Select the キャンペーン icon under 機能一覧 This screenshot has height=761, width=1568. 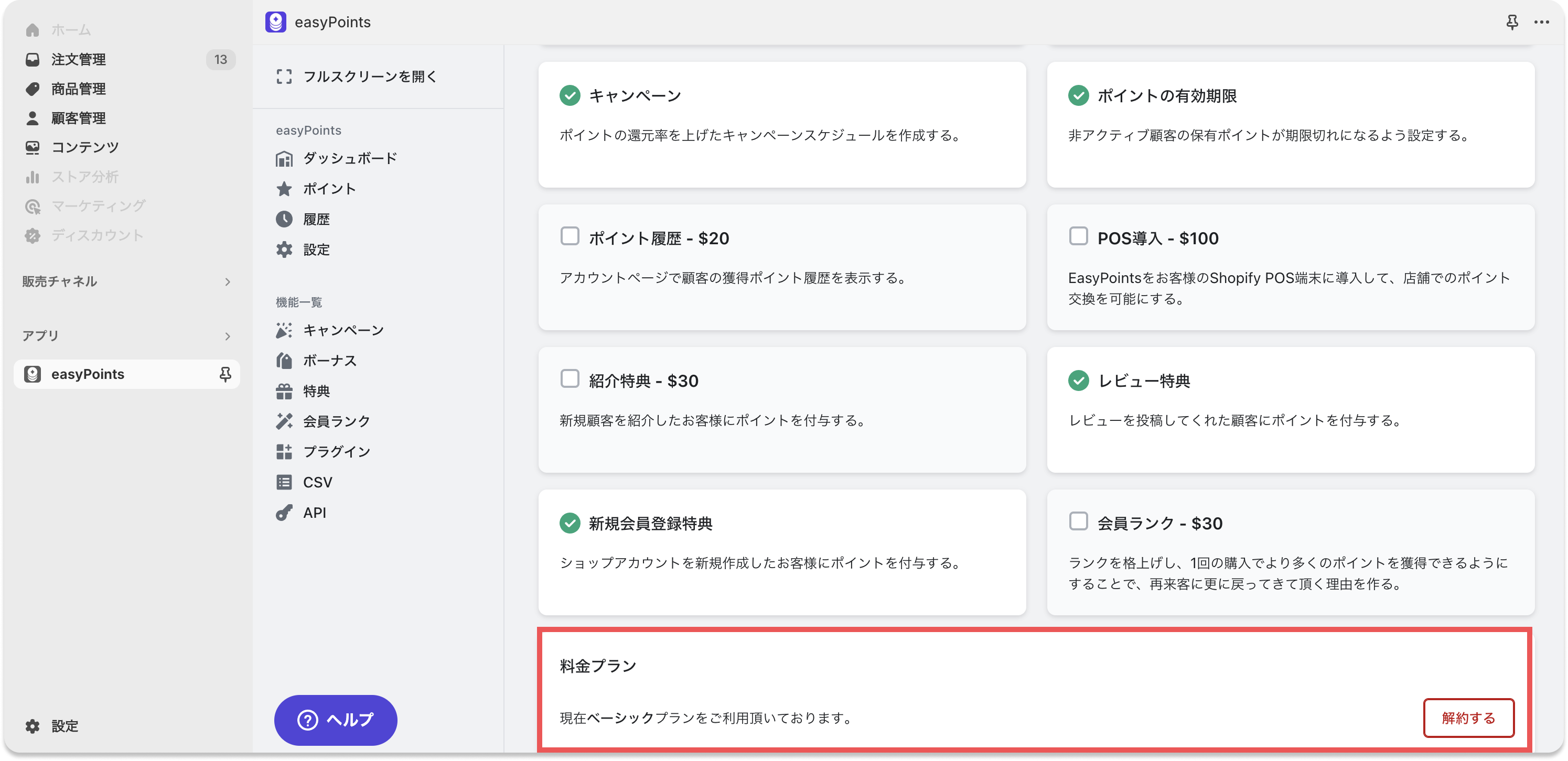[x=284, y=330]
